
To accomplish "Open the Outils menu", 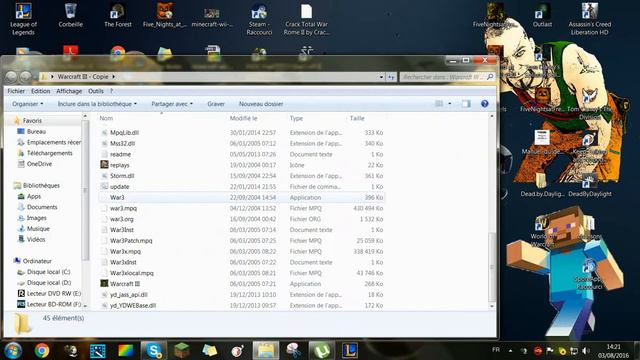I will pyautogui.click(x=96, y=91).
